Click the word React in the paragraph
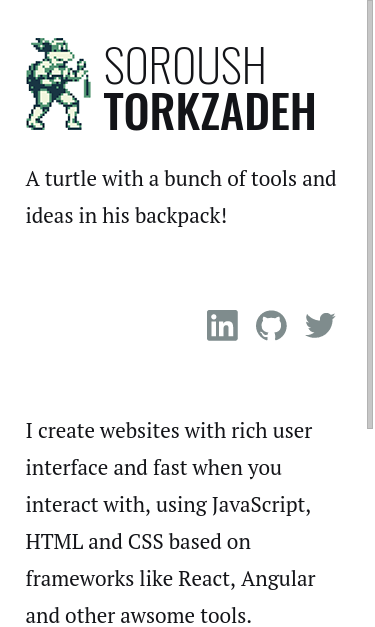The height and width of the screenshot is (627, 375). click(x=206, y=579)
